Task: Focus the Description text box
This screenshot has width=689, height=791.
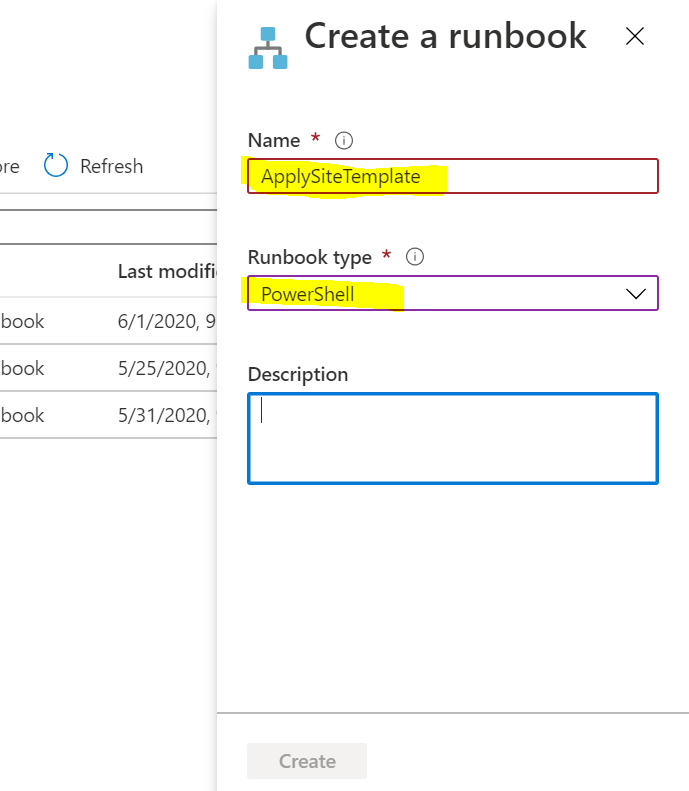Action: tap(452, 438)
